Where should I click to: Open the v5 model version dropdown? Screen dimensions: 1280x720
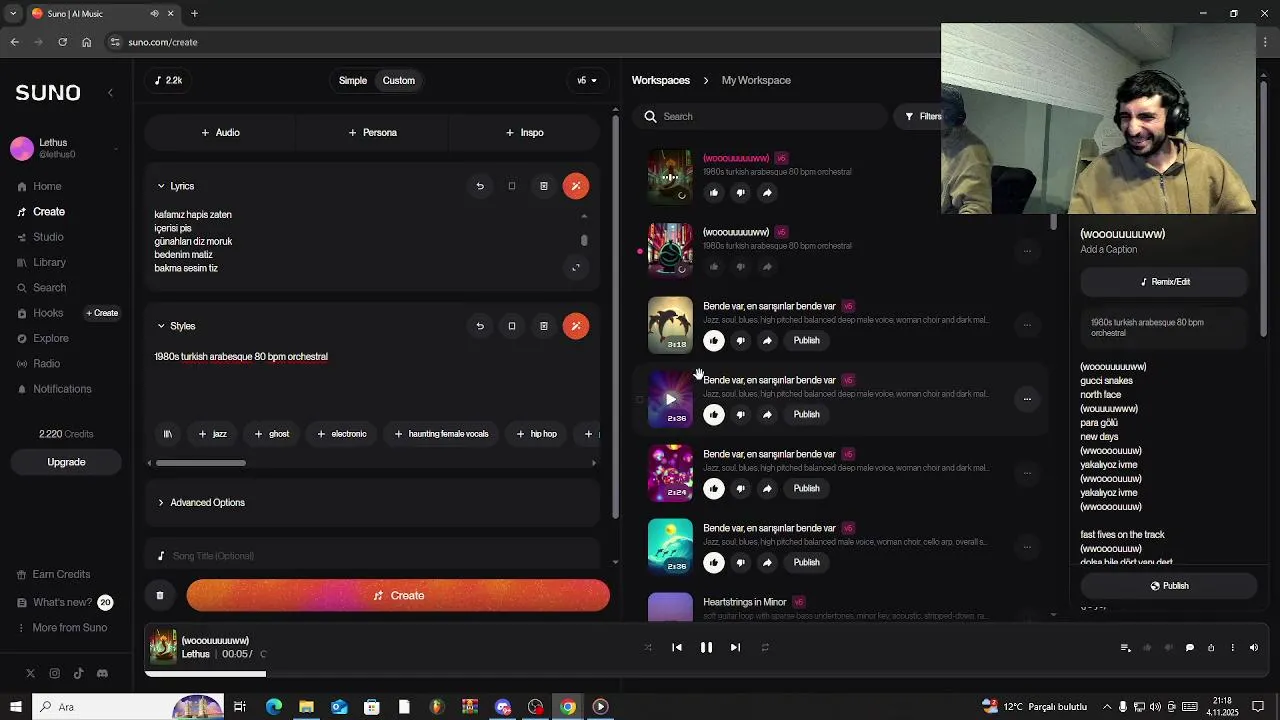point(587,81)
